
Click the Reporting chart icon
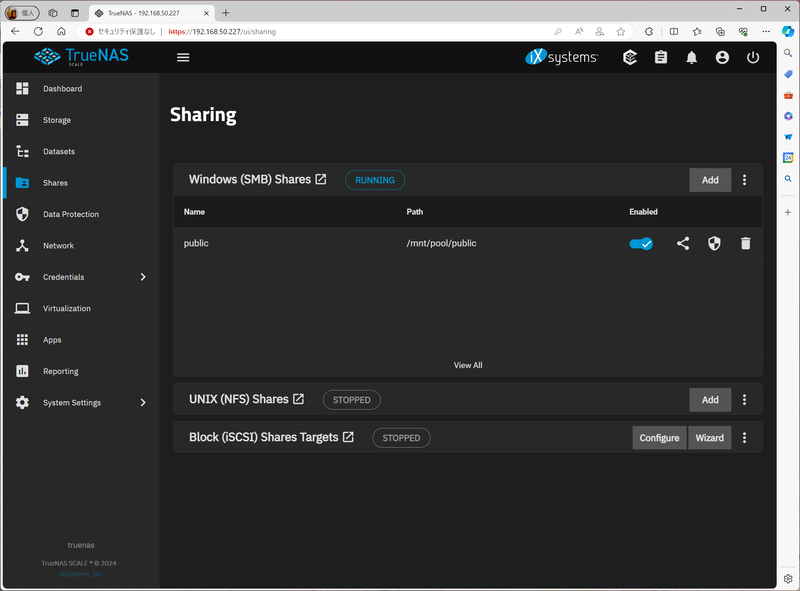click(x=22, y=371)
